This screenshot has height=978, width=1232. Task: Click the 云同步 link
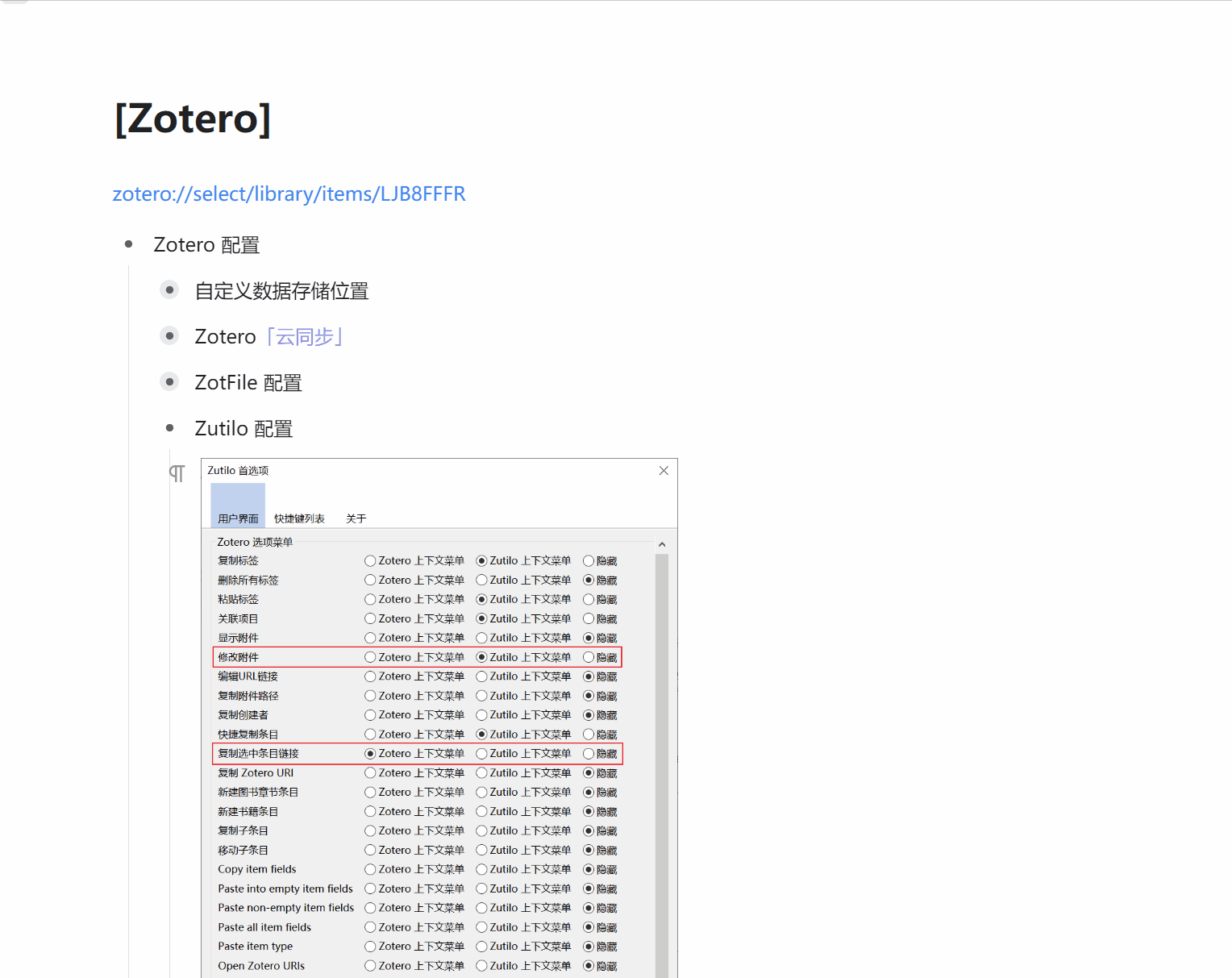point(304,336)
